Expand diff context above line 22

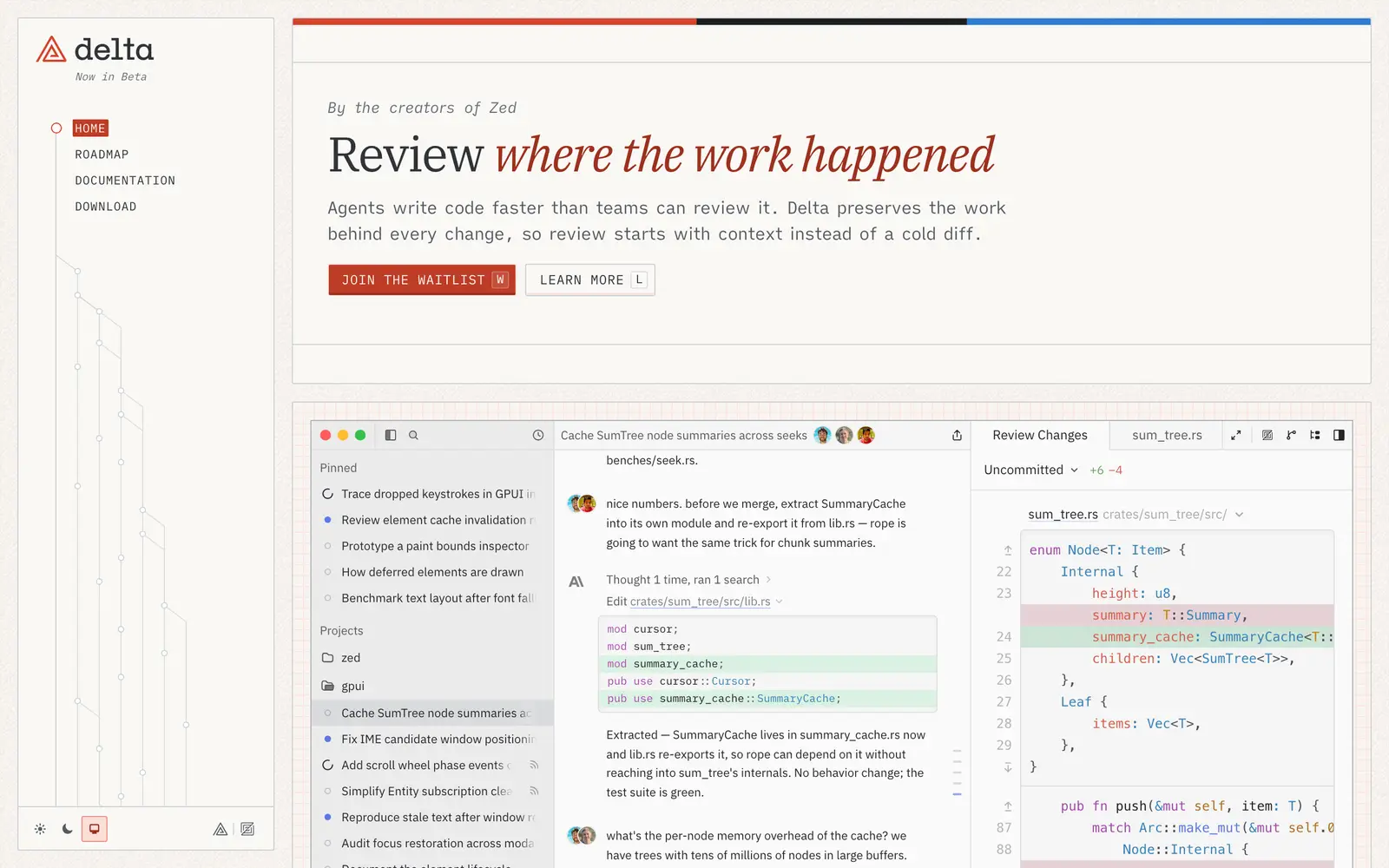(1007, 550)
